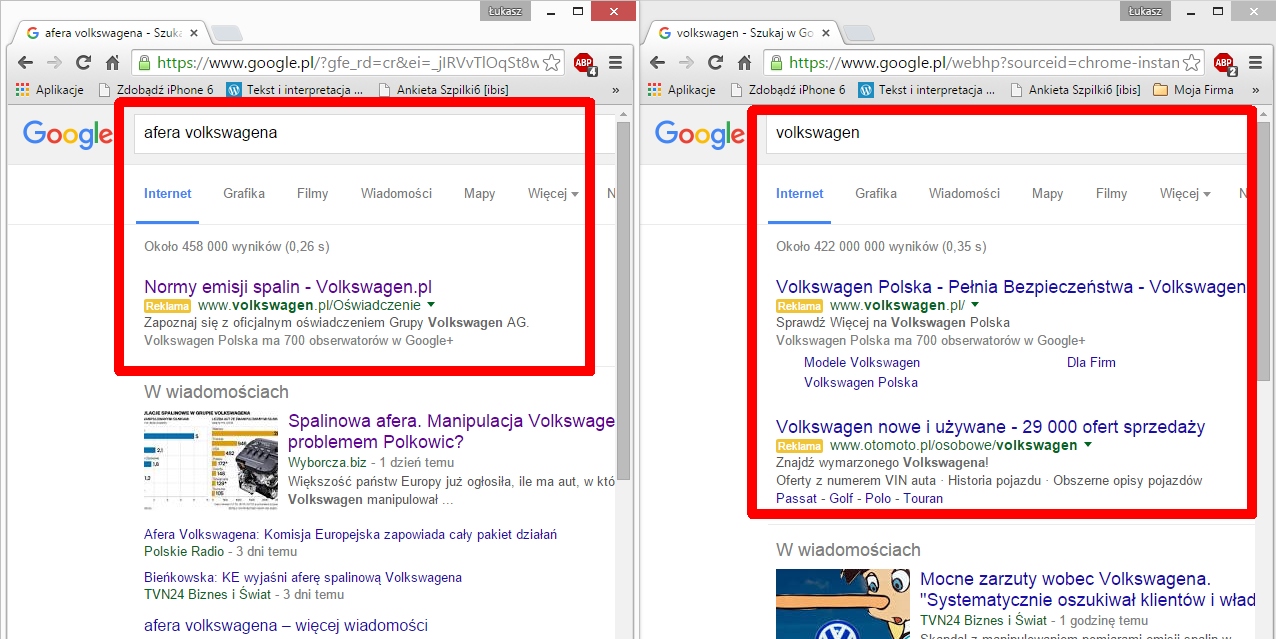Open Chrome menu in right window
This screenshot has height=639, width=1276.
pos(1255,62)
